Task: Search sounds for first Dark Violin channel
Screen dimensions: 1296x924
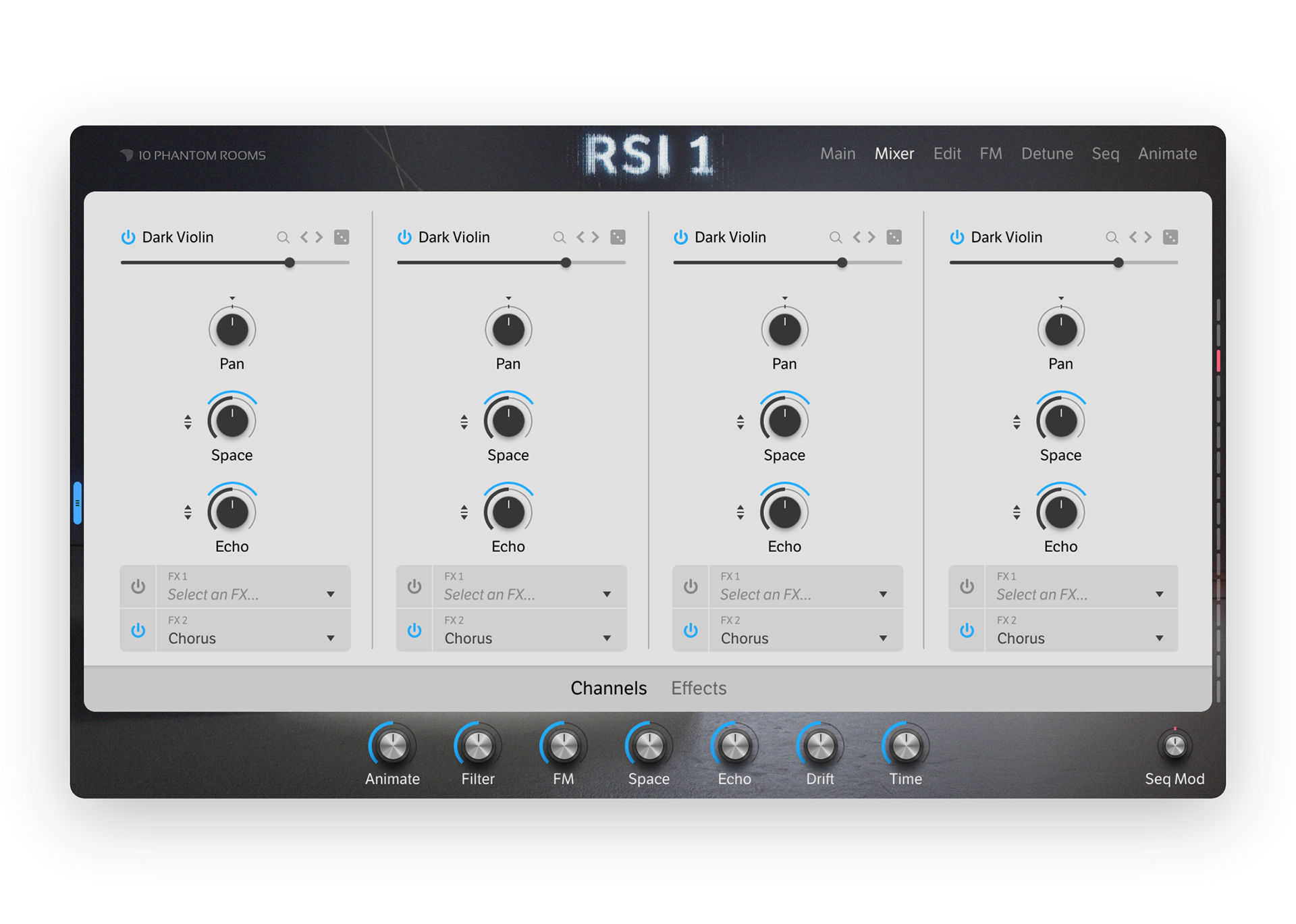Action: tap(283, 238)
